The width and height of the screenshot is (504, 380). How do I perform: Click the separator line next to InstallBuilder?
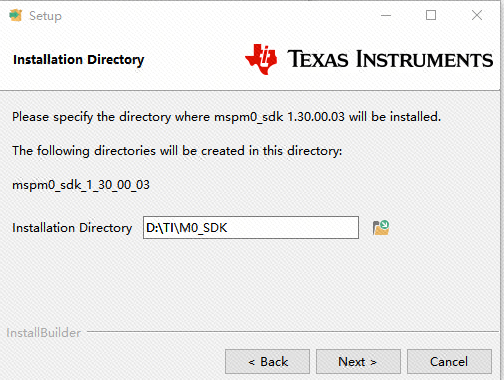pos(293,332)
